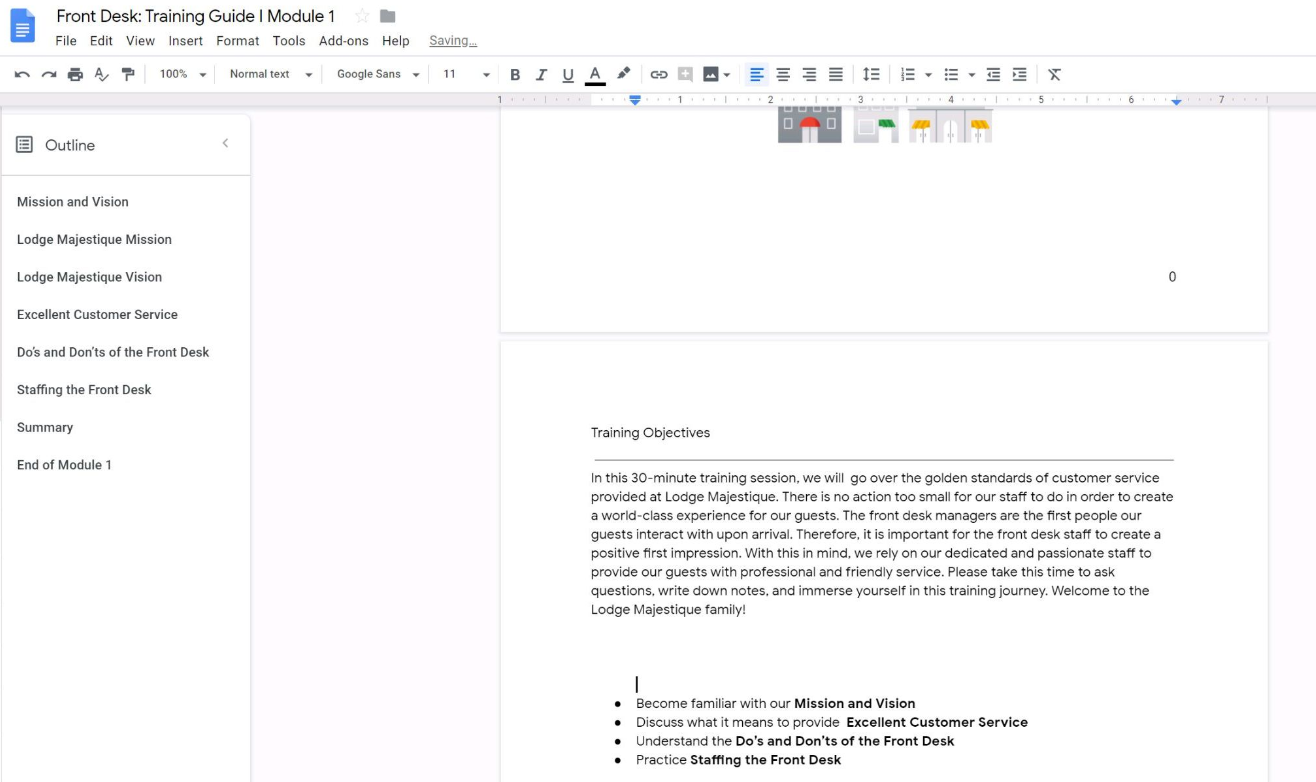The height and width of the screenshot is (782, 1316).
Task: Jump to End of Module 1
Action: (x=64, y=465)
